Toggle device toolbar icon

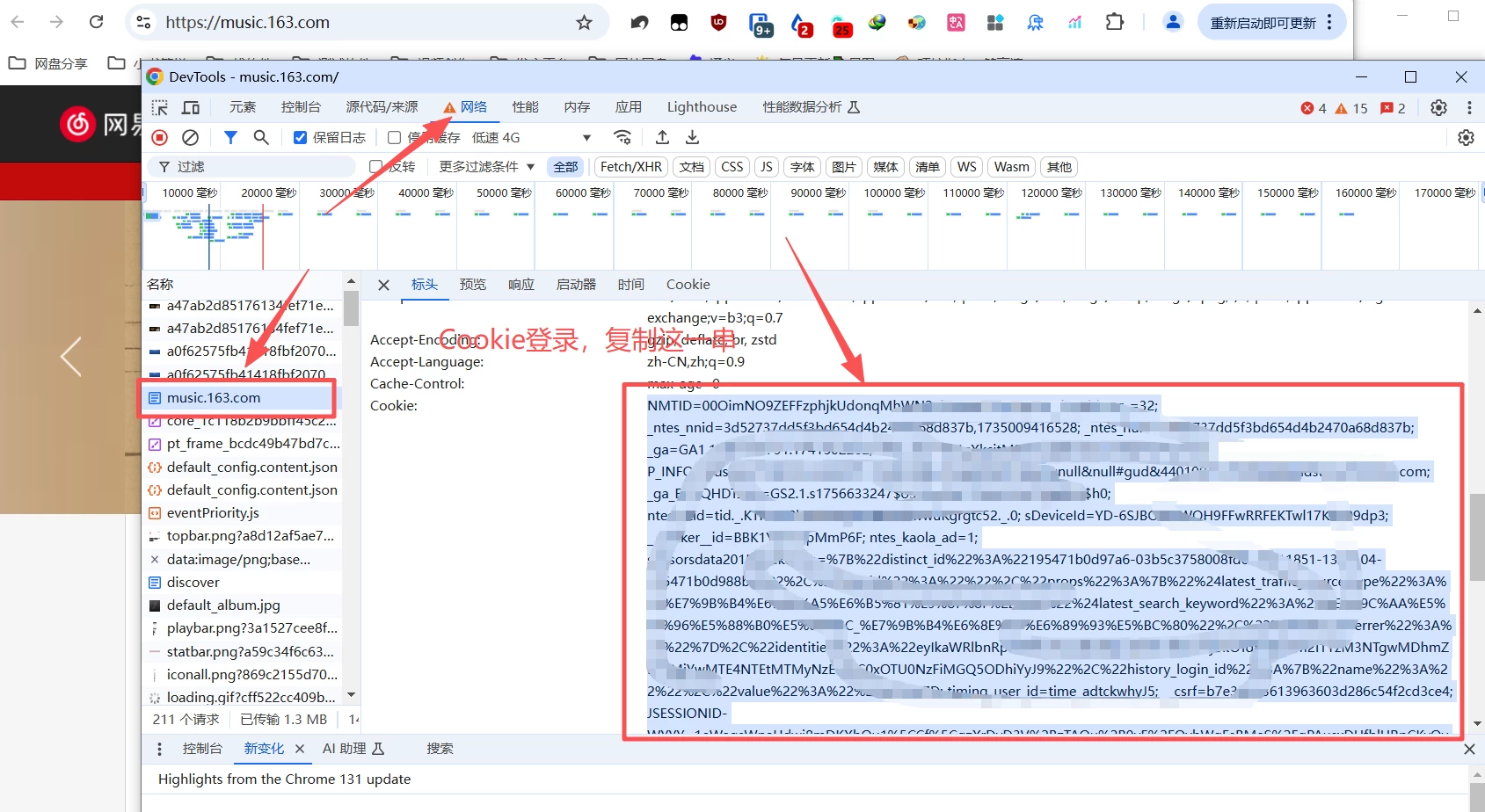click(x=191, y=107)
